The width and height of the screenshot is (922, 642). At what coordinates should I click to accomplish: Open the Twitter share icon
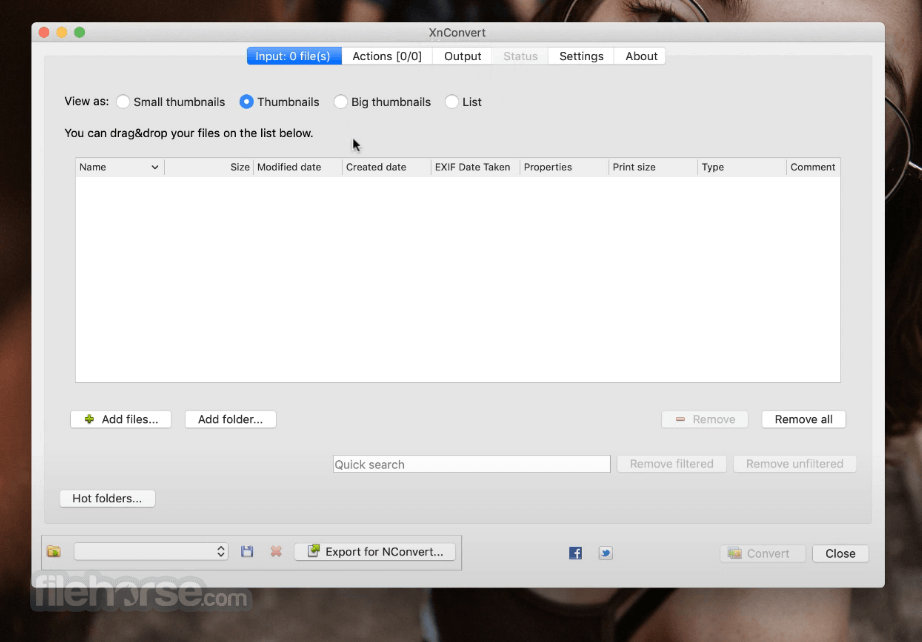tap(606, 553)
